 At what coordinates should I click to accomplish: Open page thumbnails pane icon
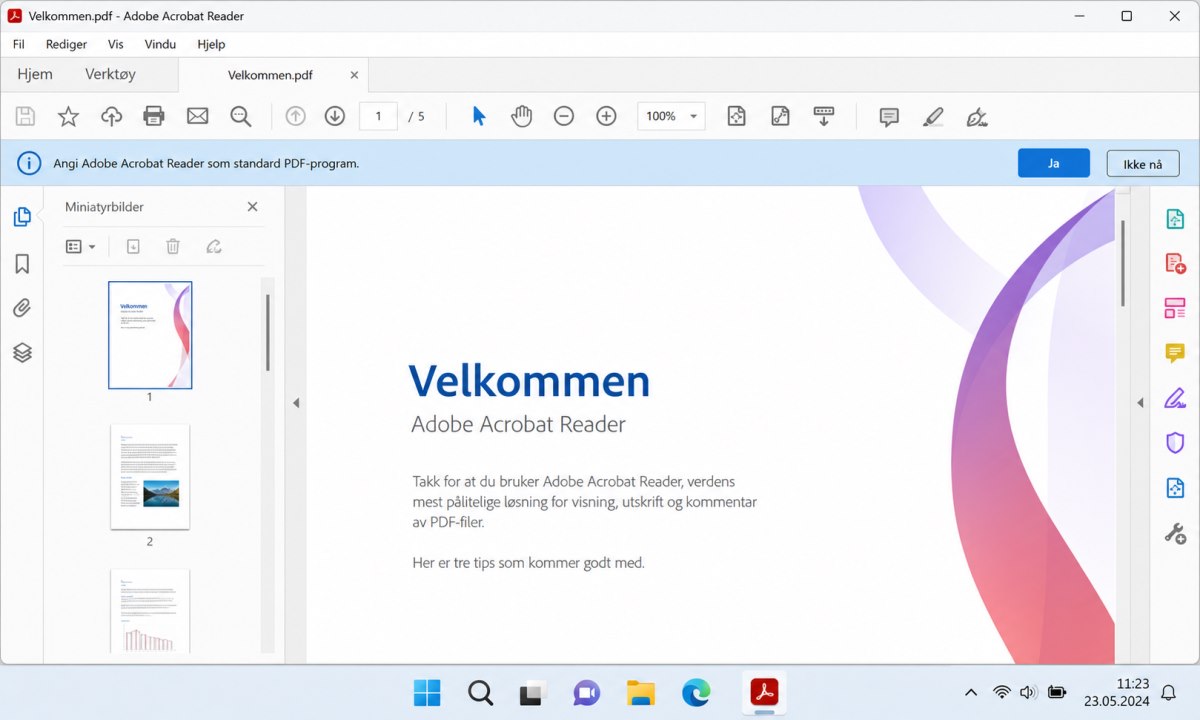point(22,217)
